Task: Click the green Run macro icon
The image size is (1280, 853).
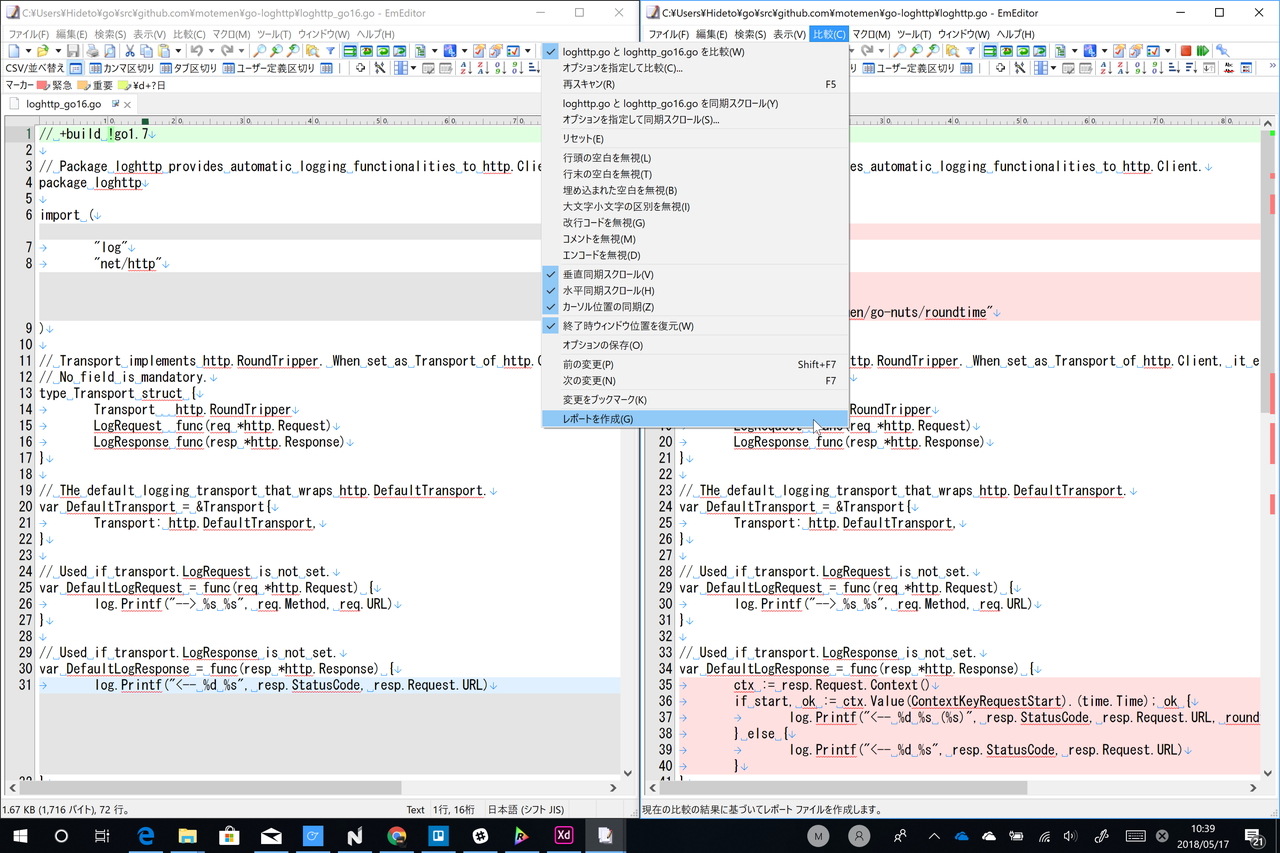Action: pyautogui.click(x=1202, y=51)
